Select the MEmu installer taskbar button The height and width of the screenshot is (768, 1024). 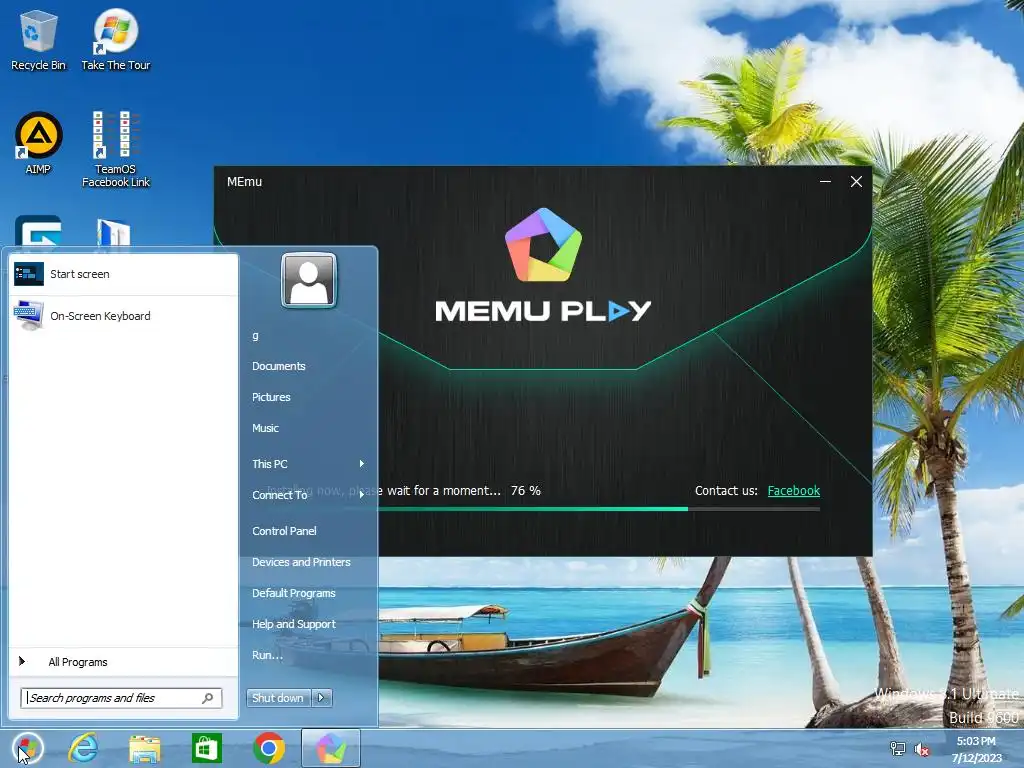pyautogui.click(x=330, y=748)
